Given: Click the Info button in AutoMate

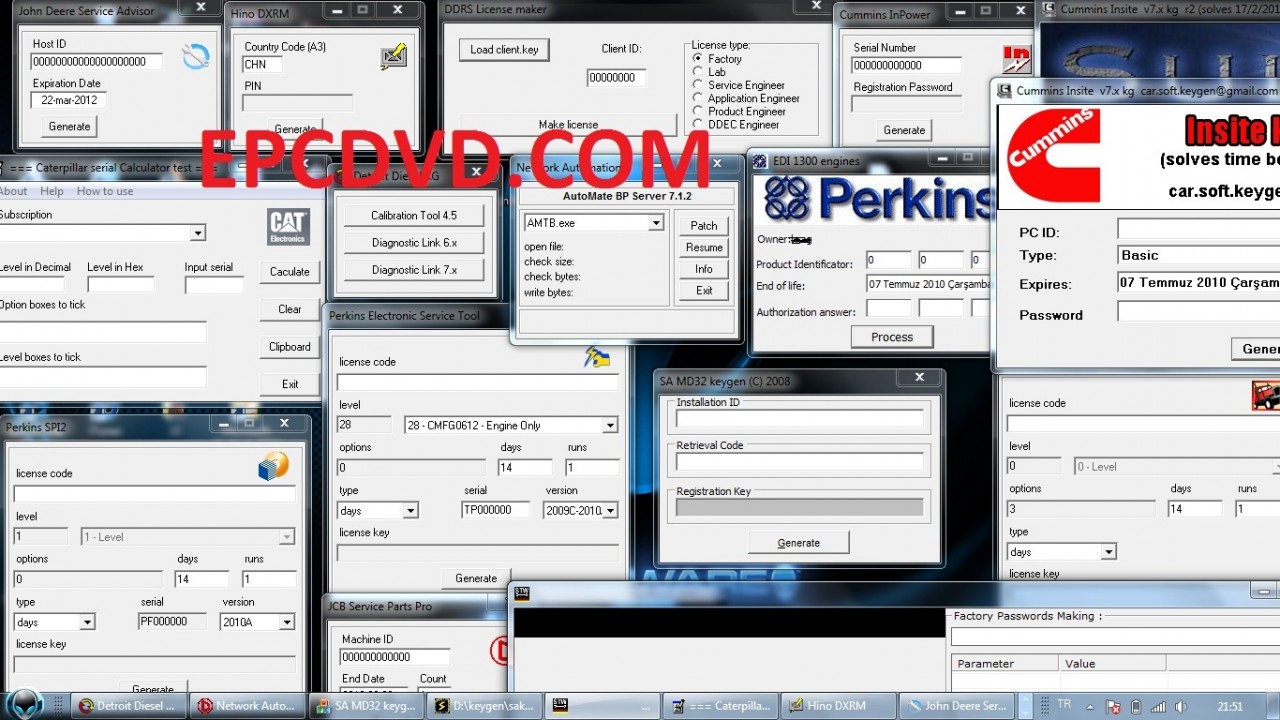Looking at the screenshot, I should click(704, 269).
